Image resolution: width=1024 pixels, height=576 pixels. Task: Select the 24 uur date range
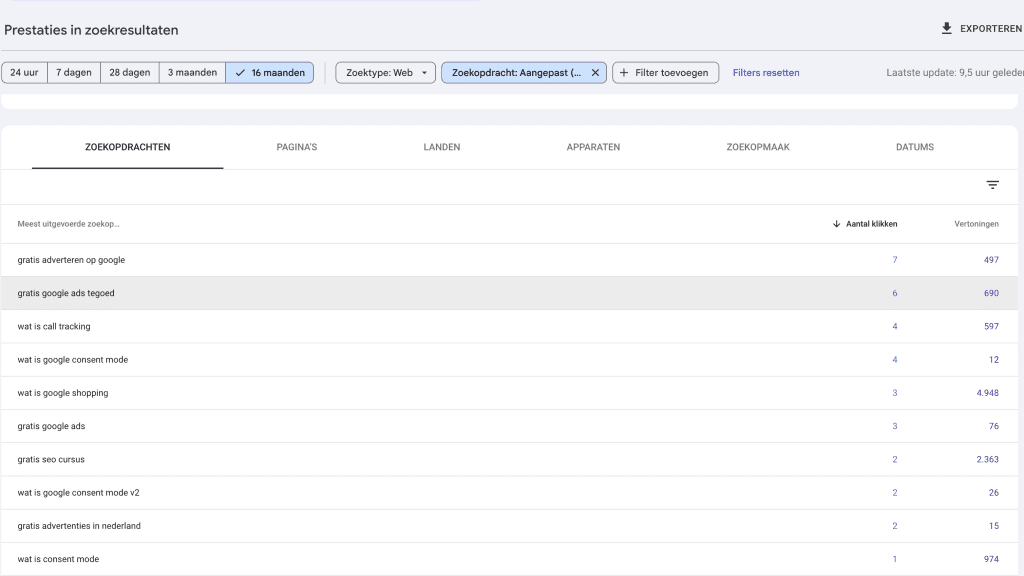[24, 72]
